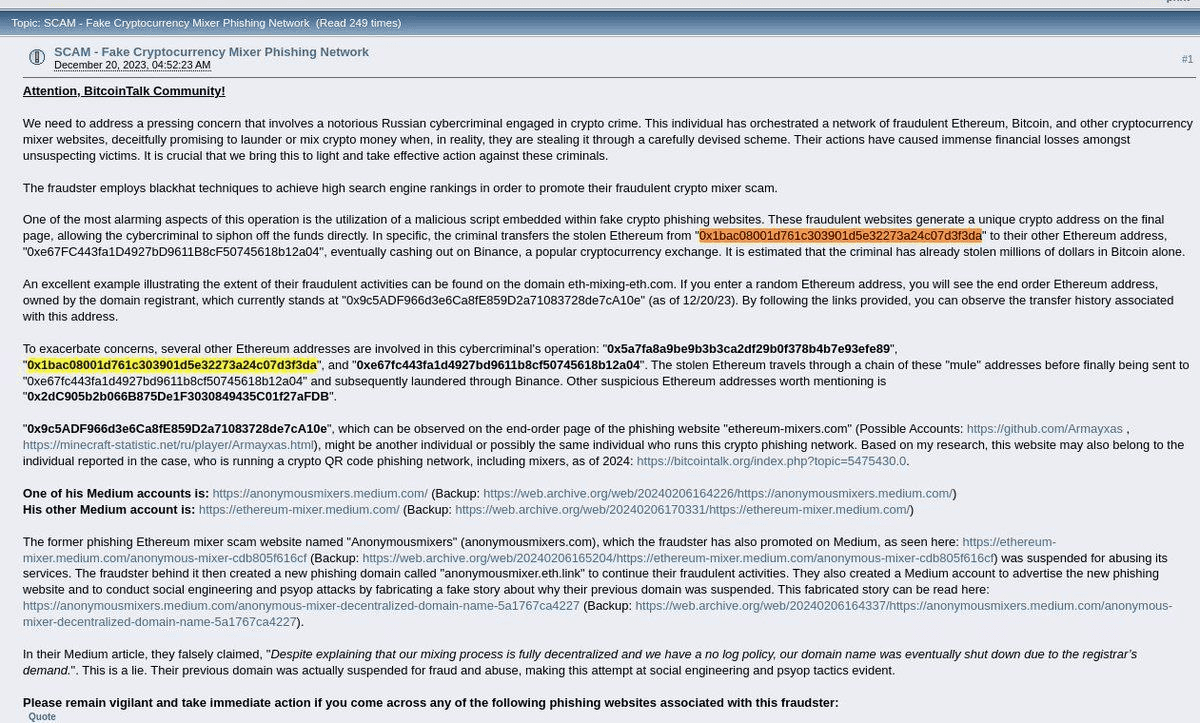Viewport: 1200px width, 723px height.
Task: Open the web.archive.org backup of anonymousmixers.medium.com
Action: (718, 493)
